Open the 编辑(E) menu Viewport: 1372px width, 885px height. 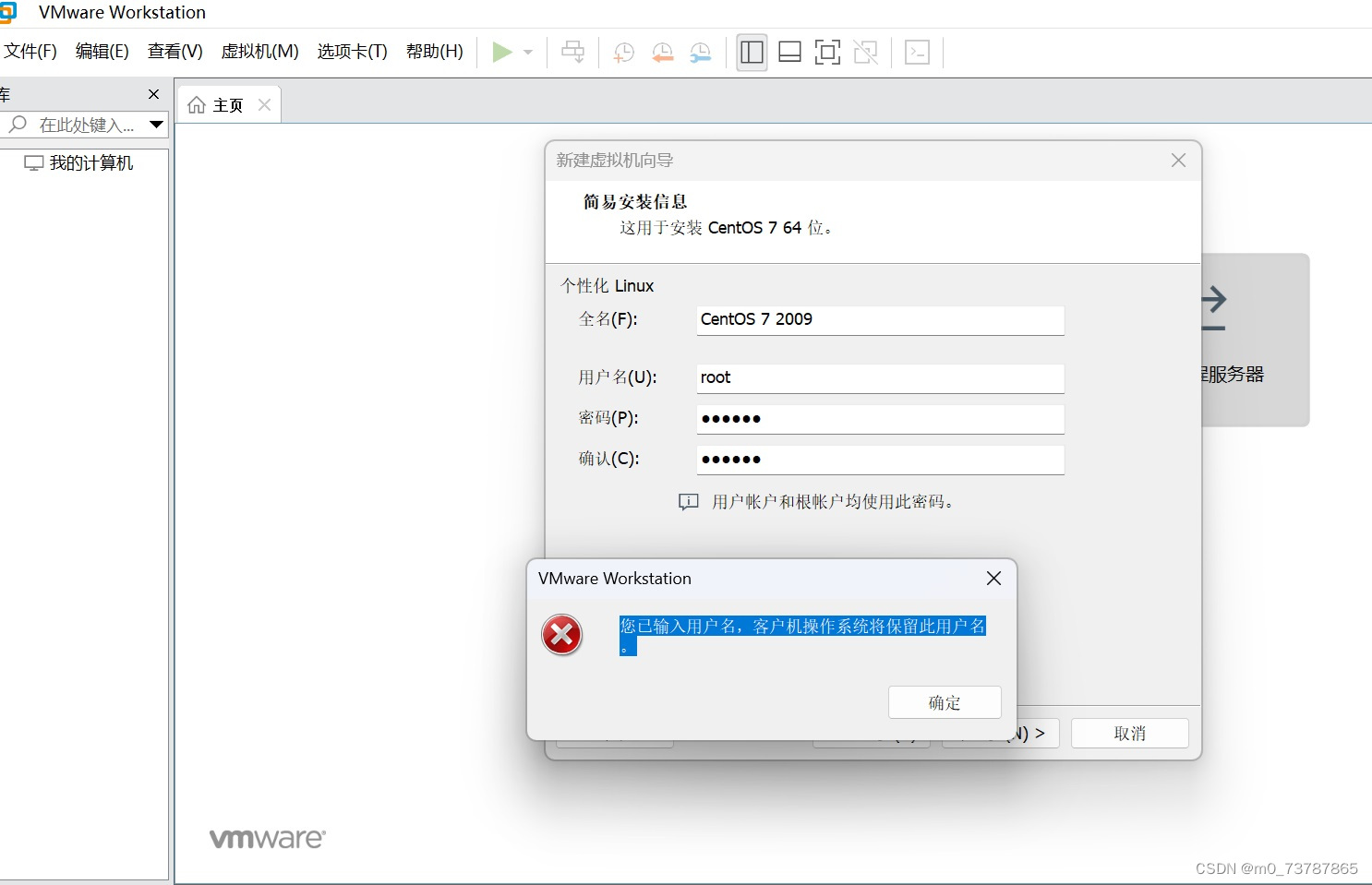(x=102, y=52)
